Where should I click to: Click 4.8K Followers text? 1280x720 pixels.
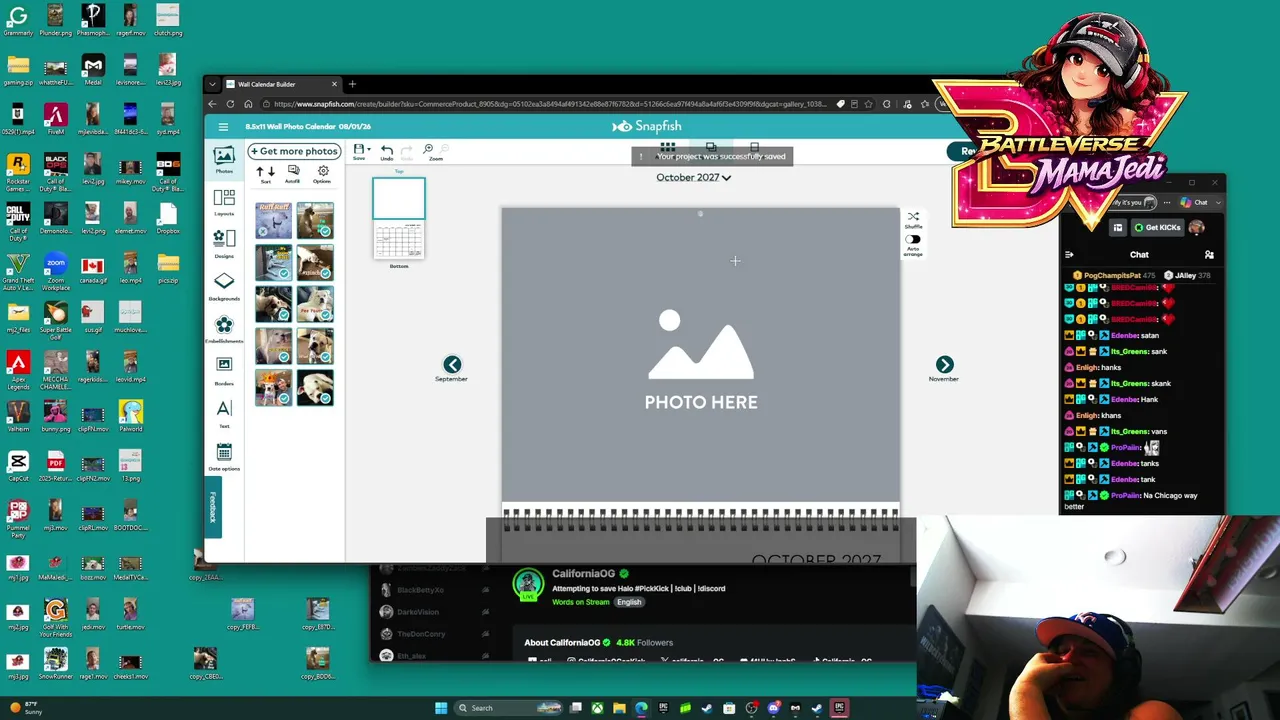[x=645, y=642]
